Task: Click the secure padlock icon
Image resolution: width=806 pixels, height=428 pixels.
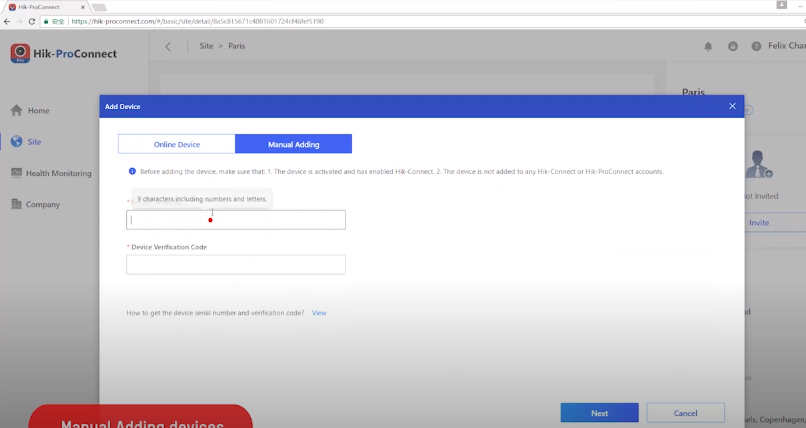Action: point(46,21)
